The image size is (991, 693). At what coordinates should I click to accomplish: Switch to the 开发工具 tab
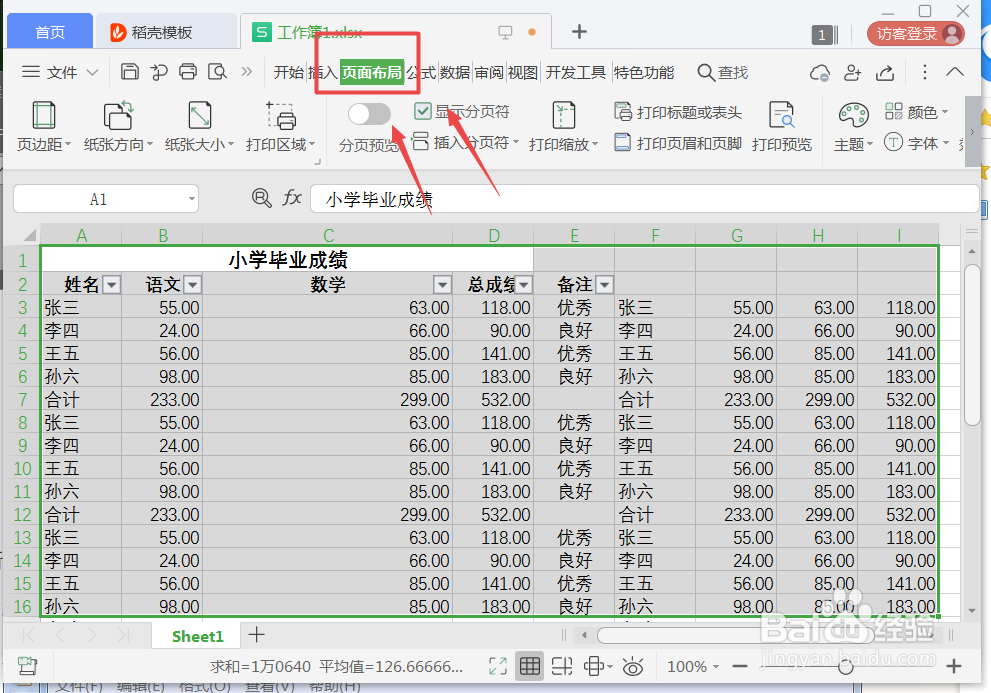(x=576, y=73)
